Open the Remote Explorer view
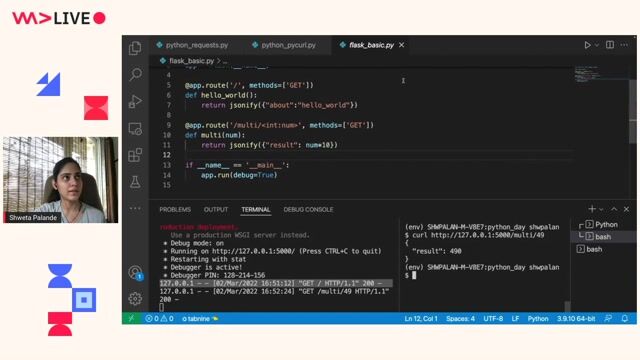Image resolution: width=640 pixels, height=360 pixels. pyautogui.click(x=135, y=129)
